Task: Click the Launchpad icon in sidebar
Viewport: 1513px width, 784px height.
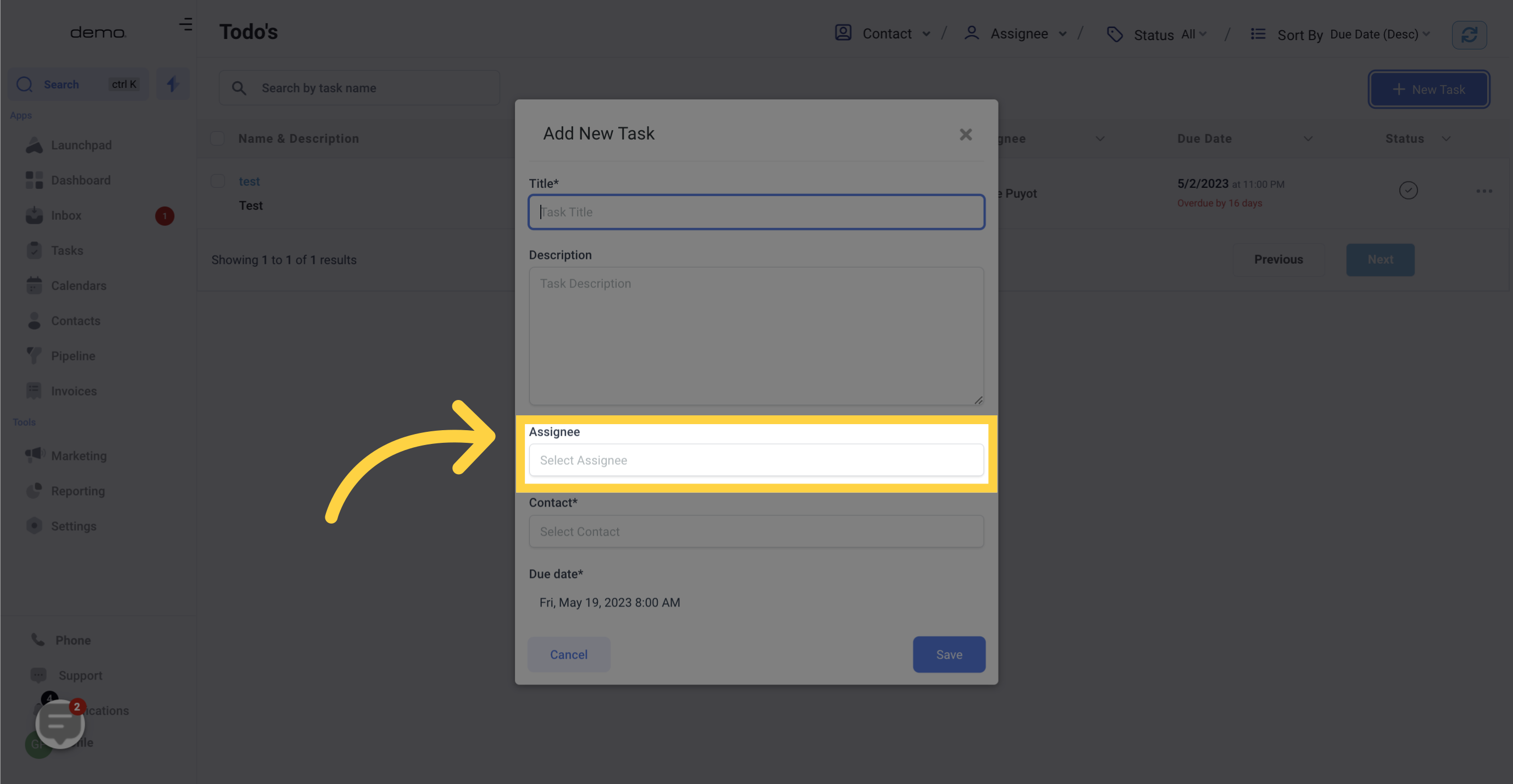Action: (x=34, y=145)
